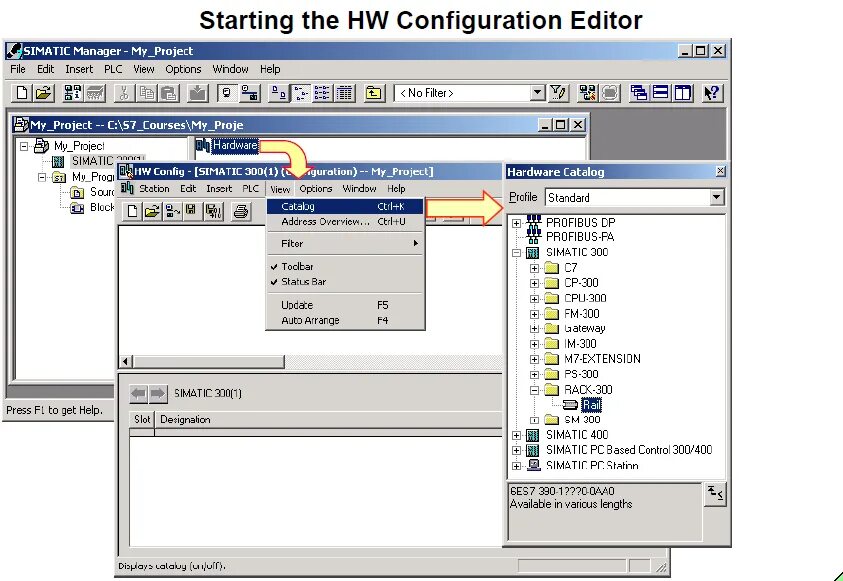Select Rail item in Hardware Catalog
The image size is (843, 581).
point(591,405)
